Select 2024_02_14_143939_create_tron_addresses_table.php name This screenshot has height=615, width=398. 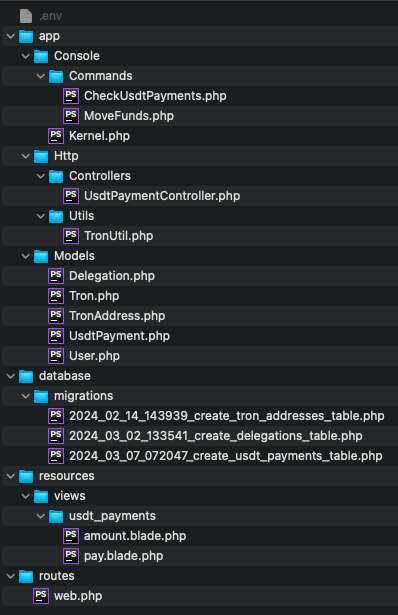227,416
